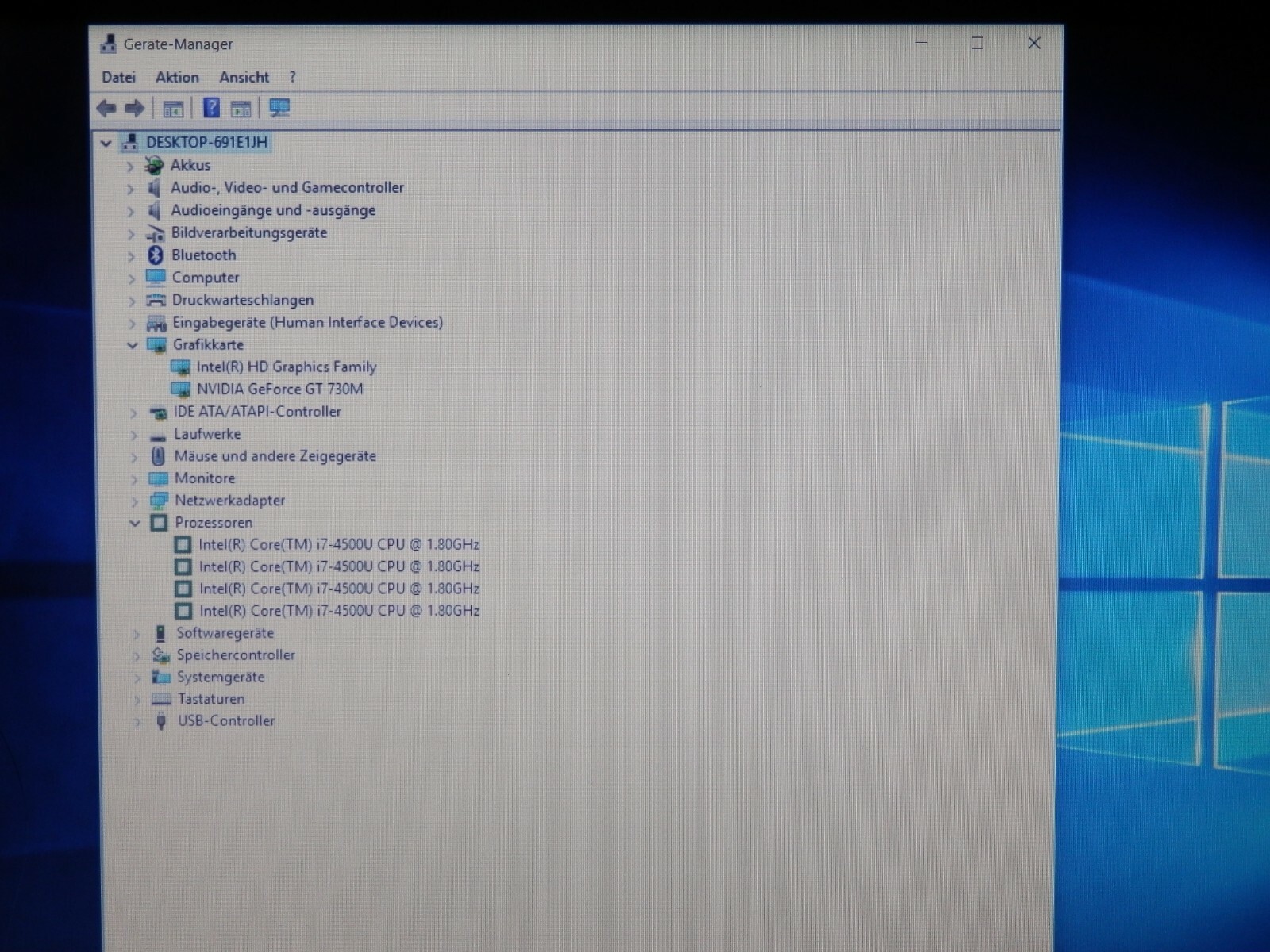Click the Netzwerkadapter icon
The width and height of the screenshot is (1270, 952).
pos(159,501)
